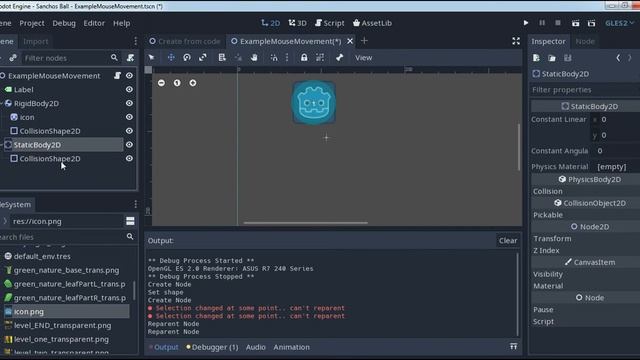This screenshot has height=360, width=640.
Task: Hide StaticBody2D's CollisionShape2D node
Action: coord(129,158)
